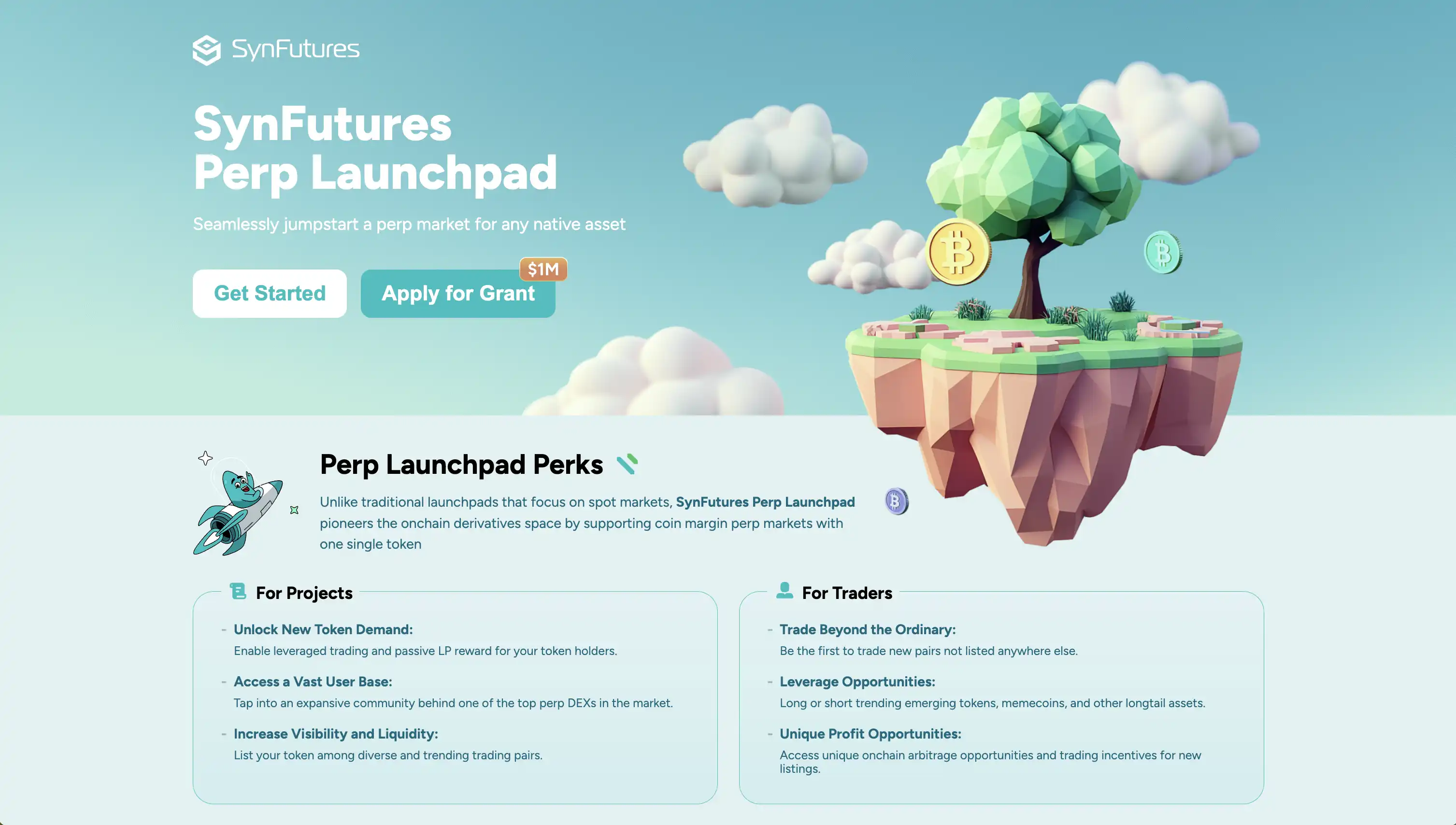Click the four-point star sparkle above rocket
Image resolution: width=1456 pixels, height=825 pixels.
tap(205, 458)
